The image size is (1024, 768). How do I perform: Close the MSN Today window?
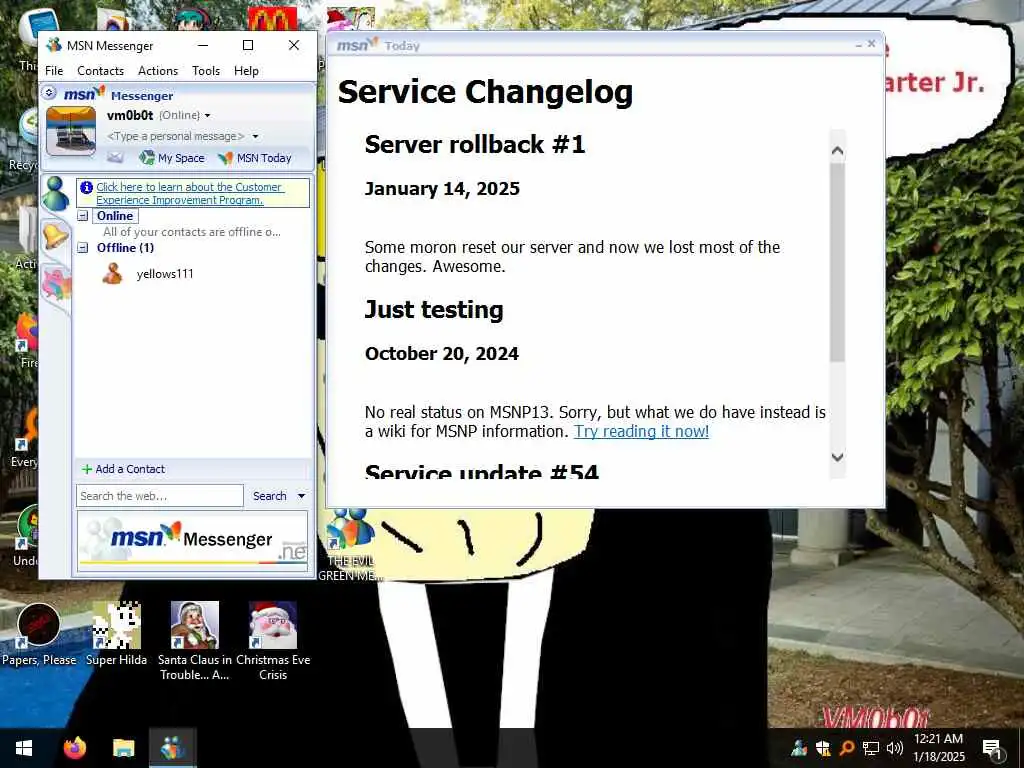coord(871,44)
